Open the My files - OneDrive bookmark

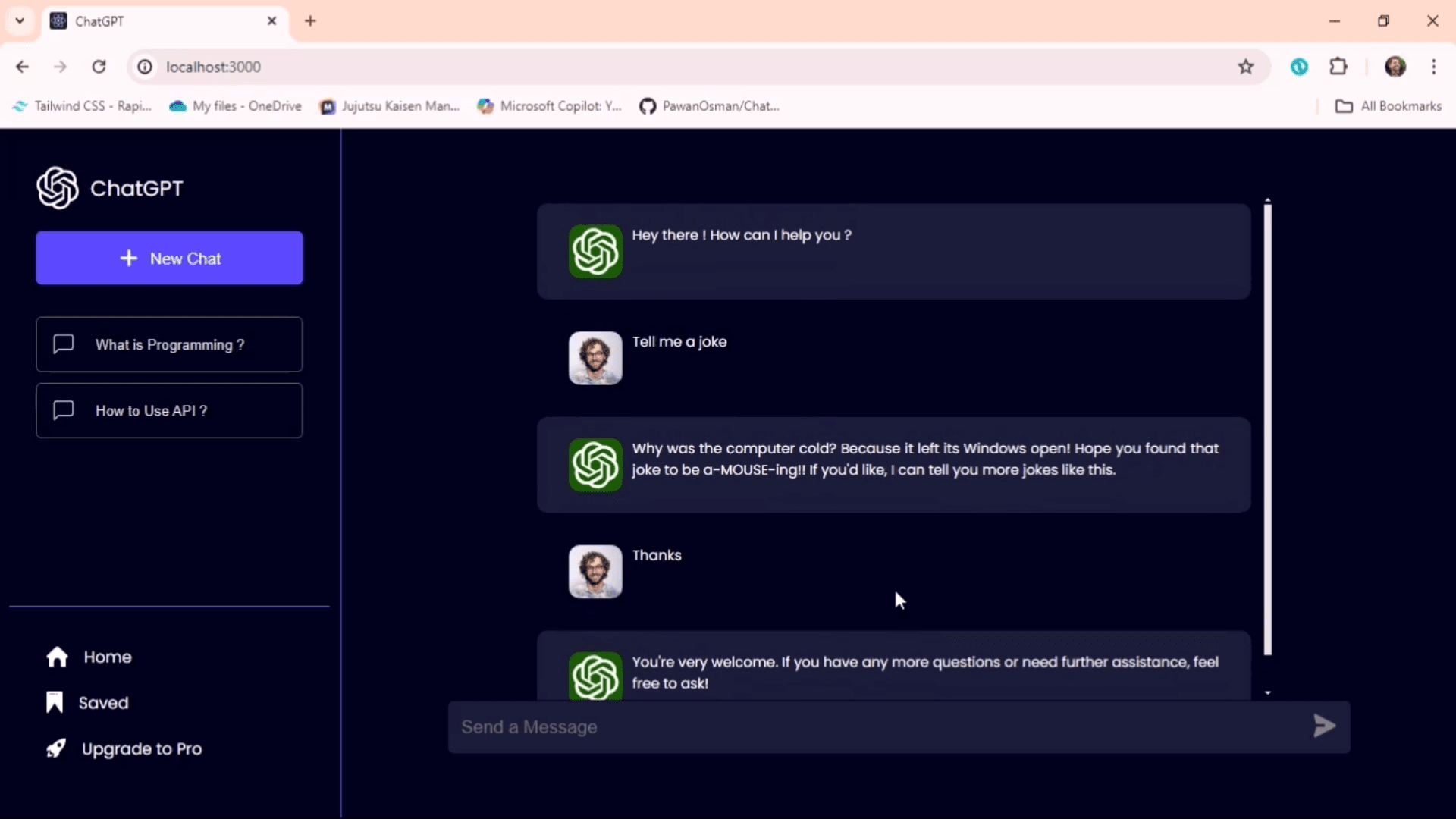(236, 106)
